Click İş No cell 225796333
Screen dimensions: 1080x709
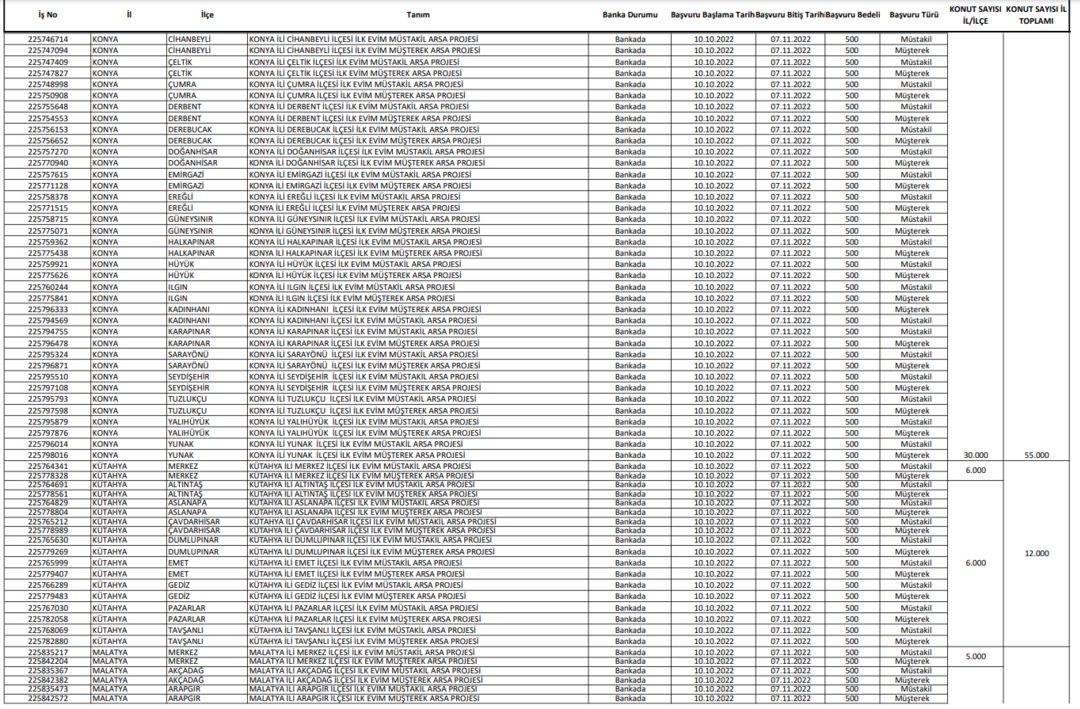coord(48,309)
